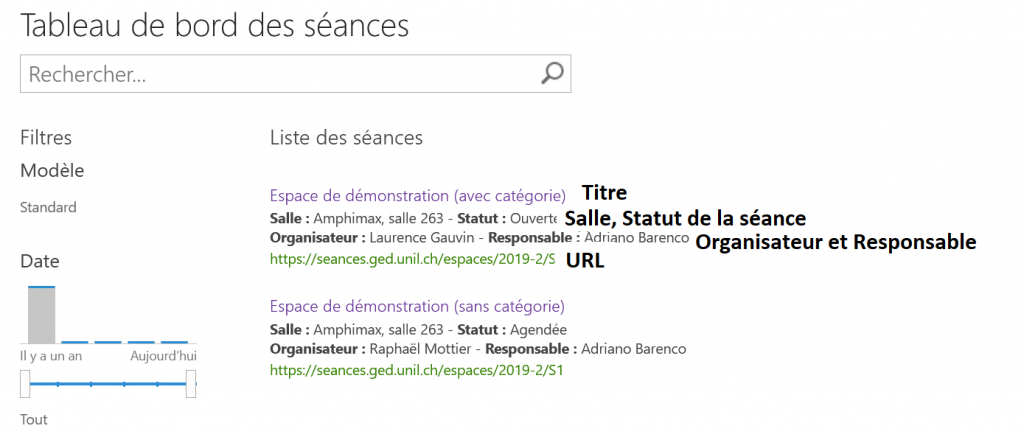Viewport: 1024px width, 437px height.
Task: Focus the Rechercher search field
Action: (x=280, y=74)
